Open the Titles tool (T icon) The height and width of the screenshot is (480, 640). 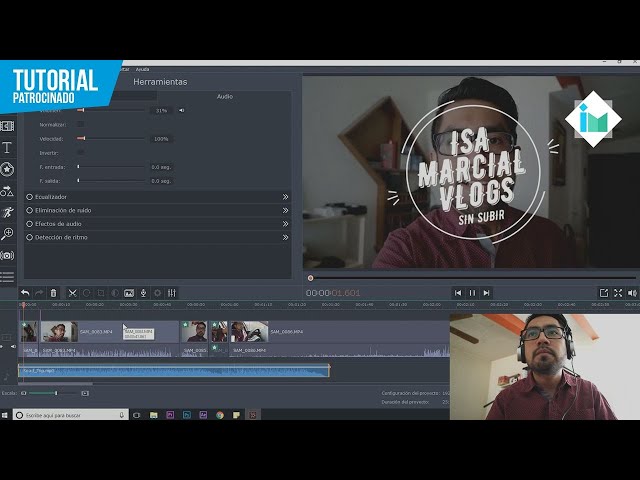click(x=7, y=147)
